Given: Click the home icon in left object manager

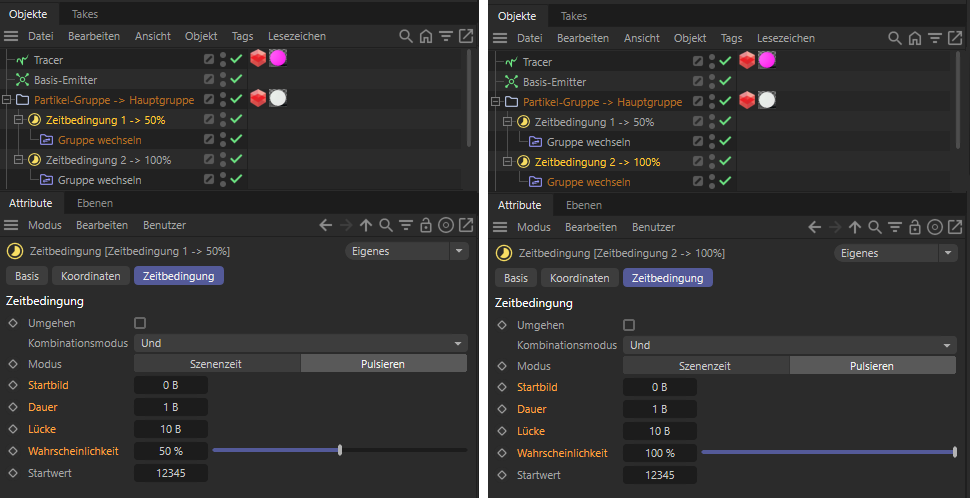Looking at the screenshot, I should pyautogui.click(x=426, y=36).
